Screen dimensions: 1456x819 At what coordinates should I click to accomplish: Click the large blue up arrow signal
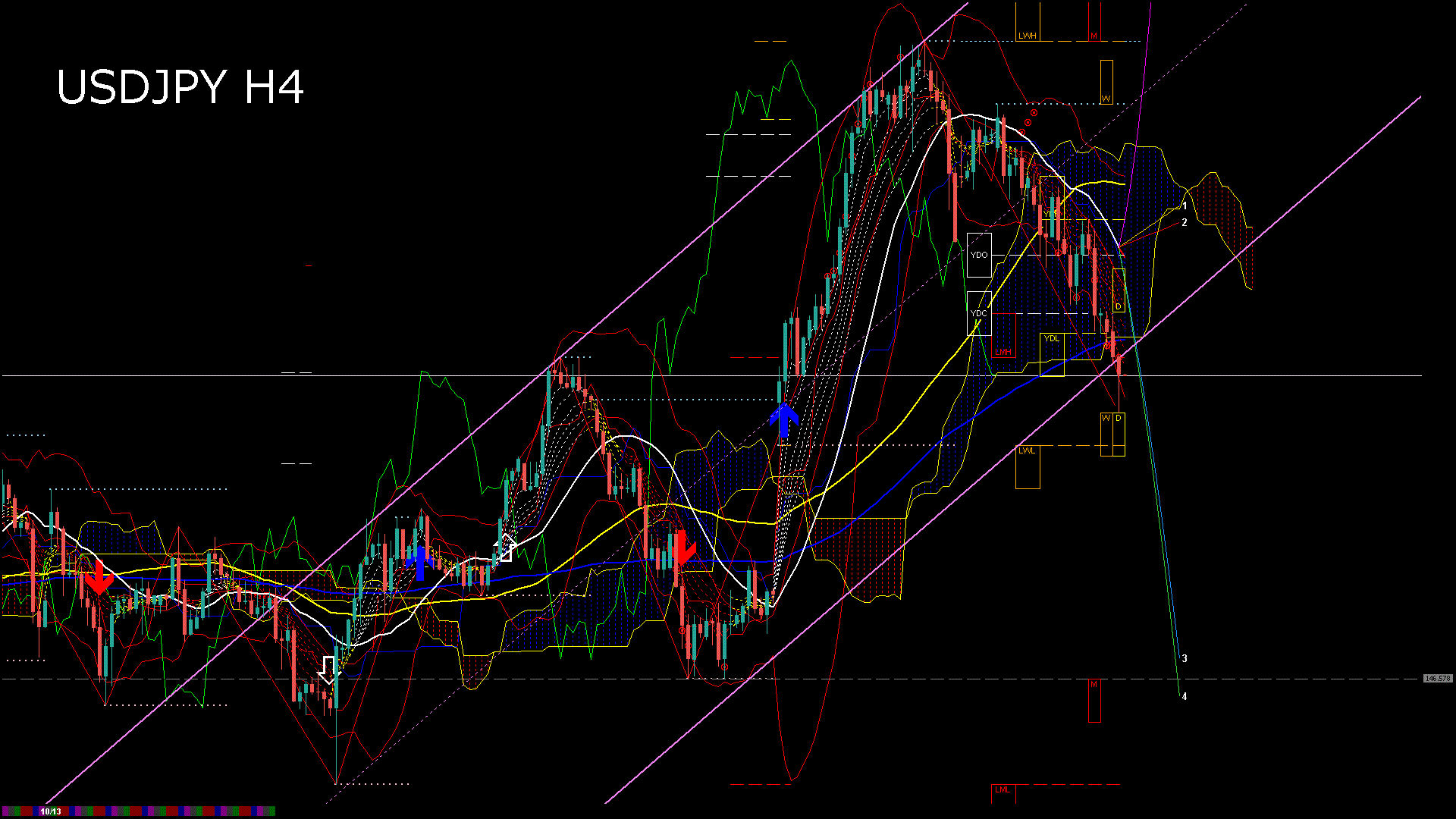point(784,420)
